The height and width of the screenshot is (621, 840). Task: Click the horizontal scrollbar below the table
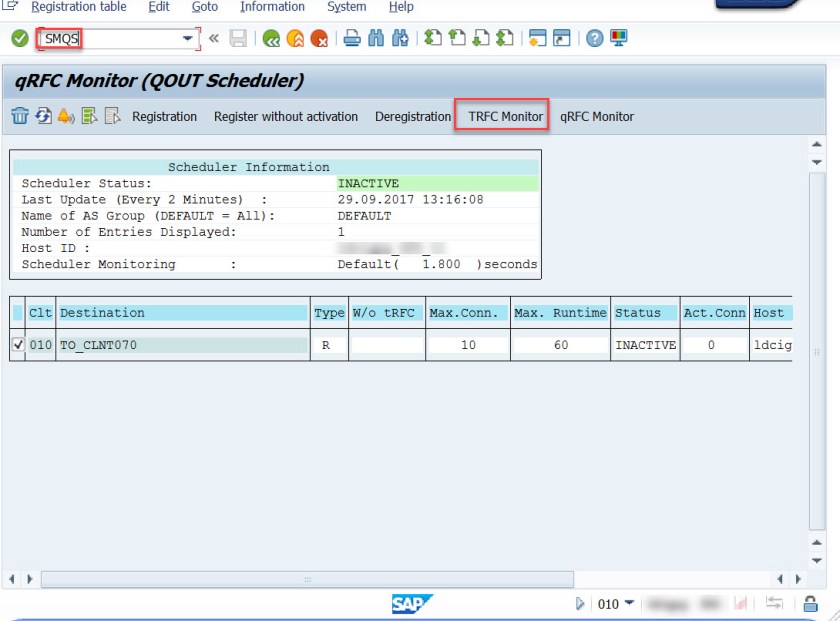click(306, 579)
